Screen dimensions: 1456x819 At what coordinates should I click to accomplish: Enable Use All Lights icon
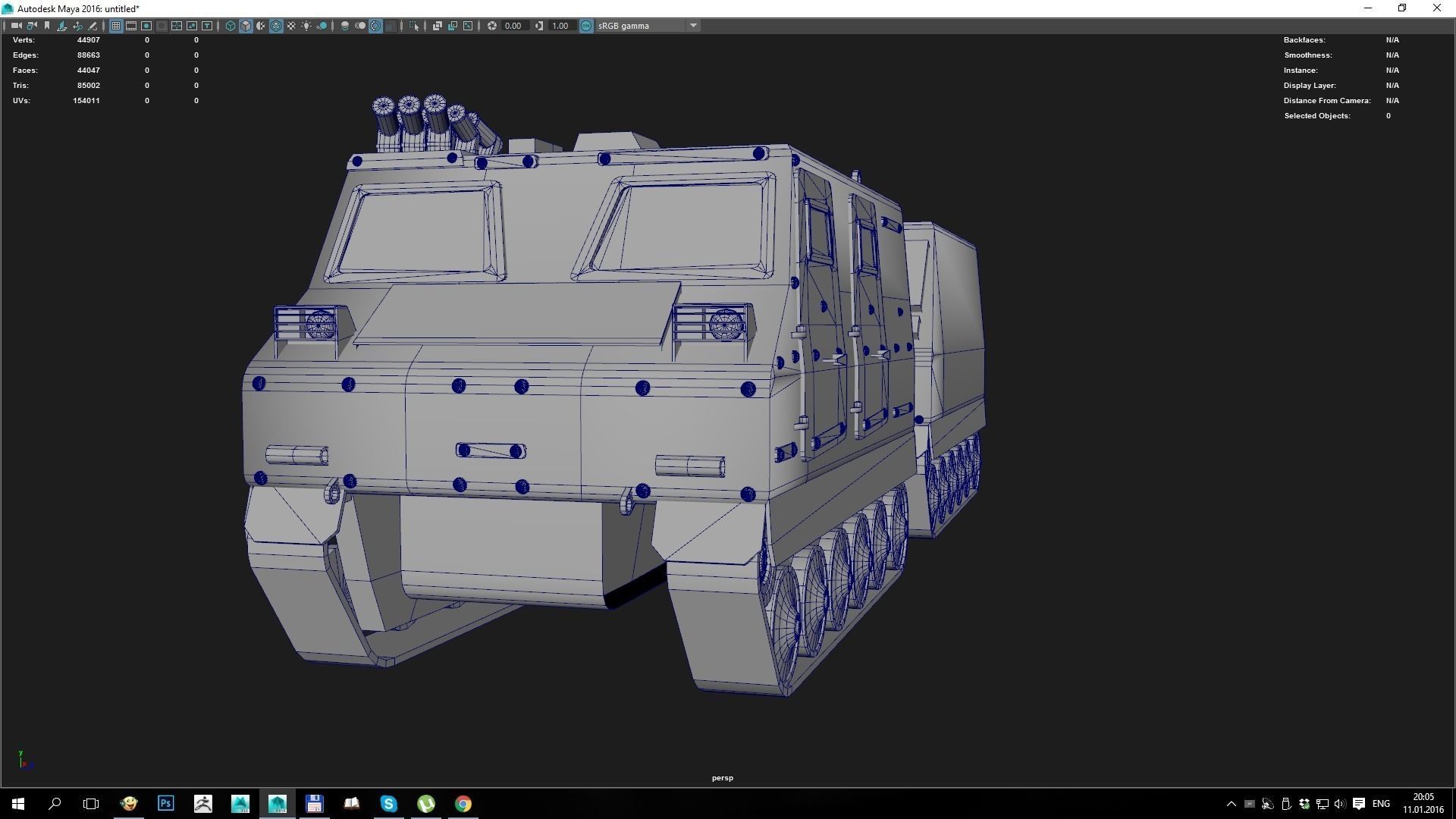[306, 25]
